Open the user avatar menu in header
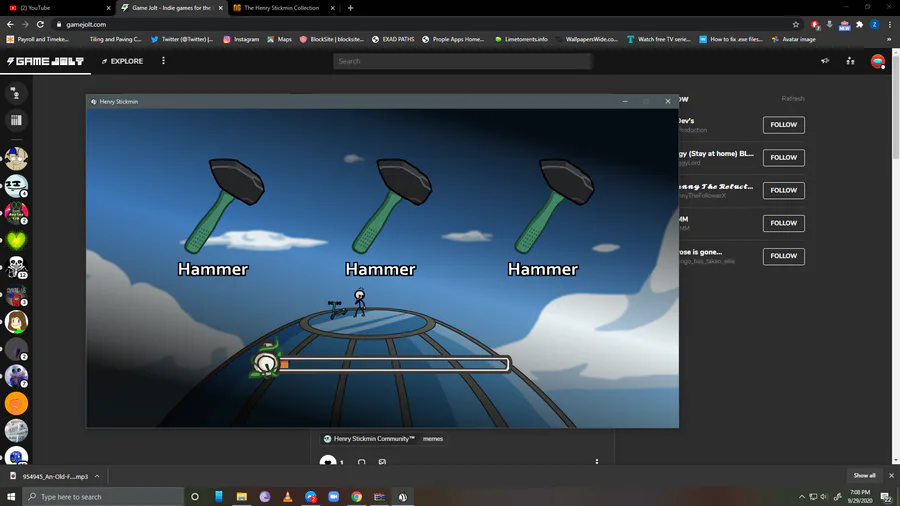 point(878,61)
